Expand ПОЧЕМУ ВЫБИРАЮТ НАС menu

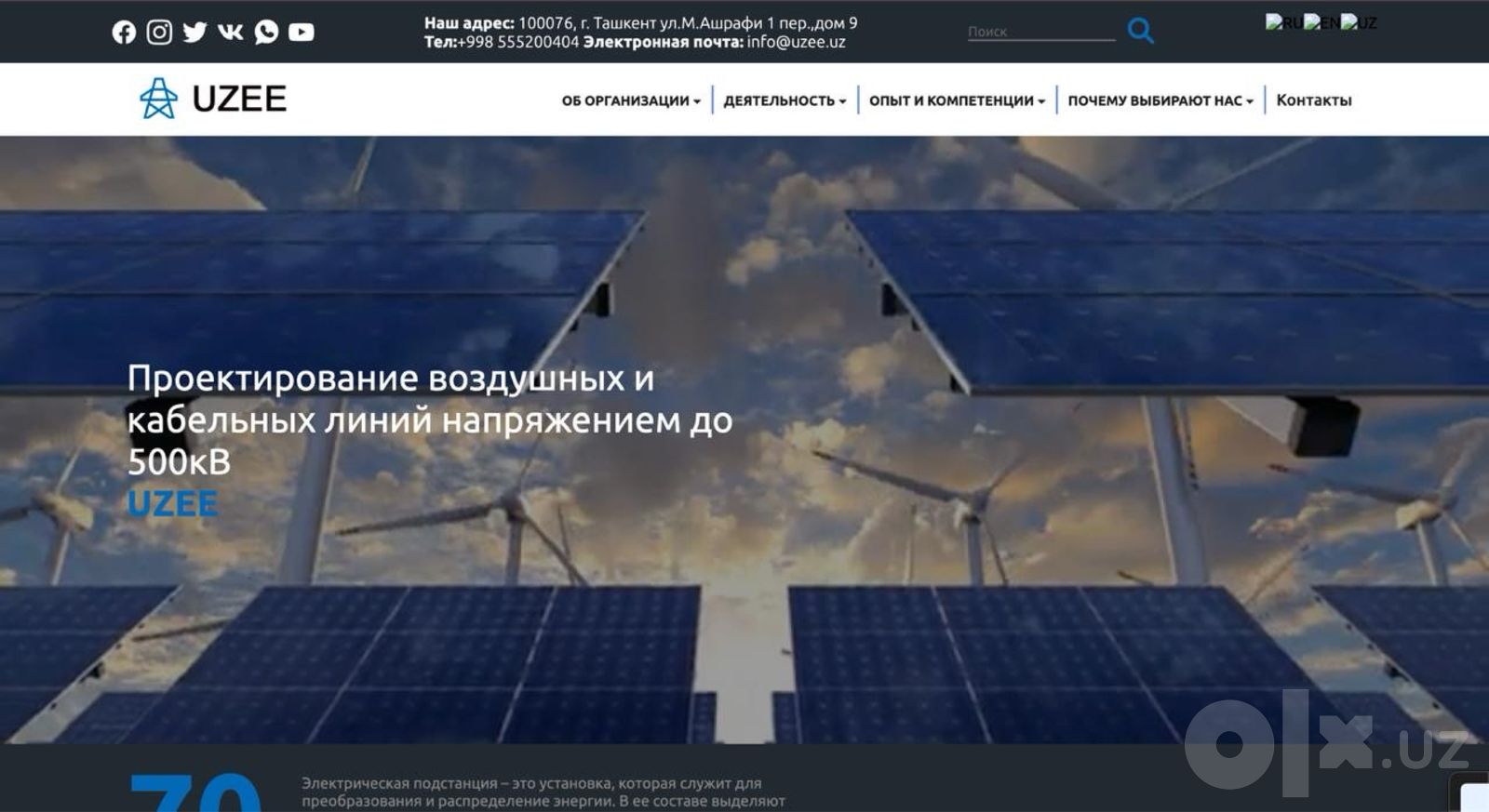pos(1160,100)
